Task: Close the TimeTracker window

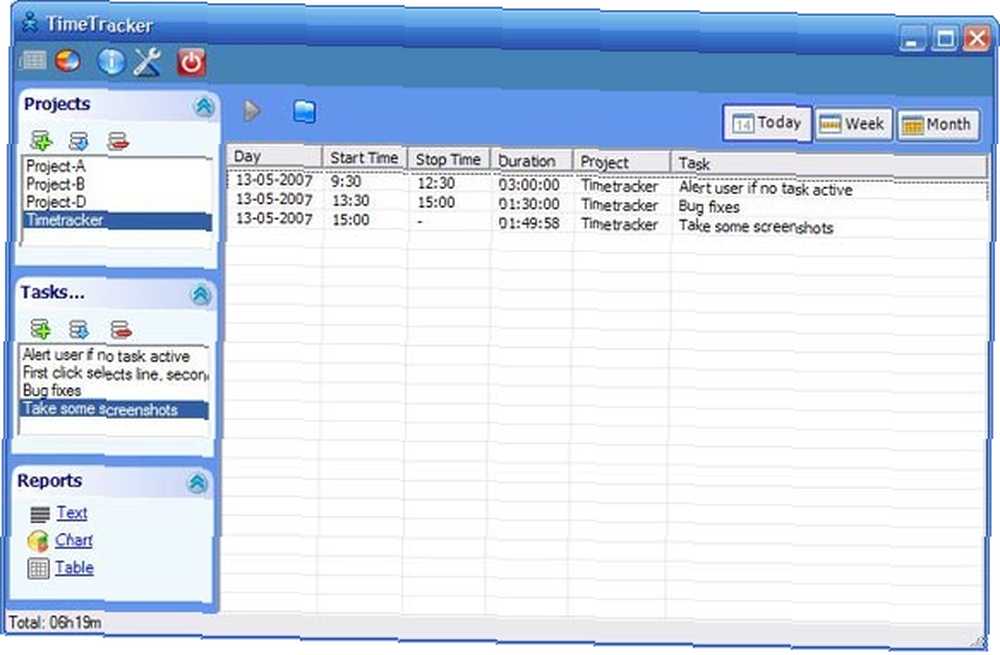Action: [976, 38]
